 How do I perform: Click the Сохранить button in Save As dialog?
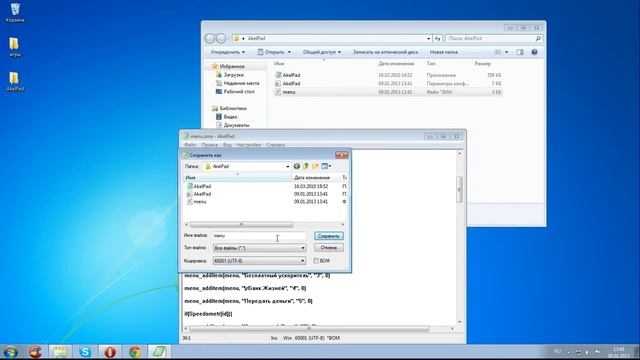pos(329,236)
